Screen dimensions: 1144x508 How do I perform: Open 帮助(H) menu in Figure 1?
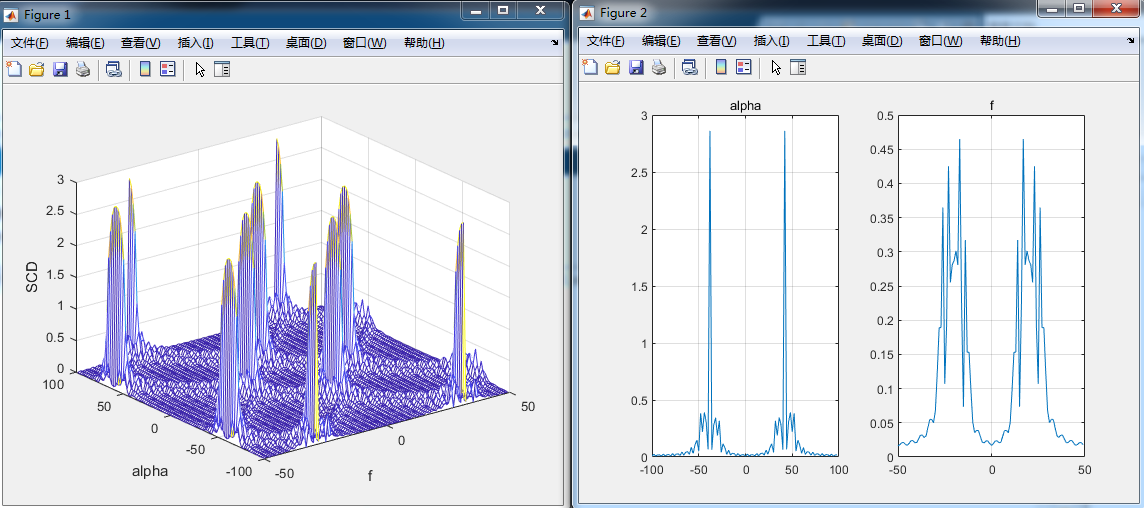[424, 43]
